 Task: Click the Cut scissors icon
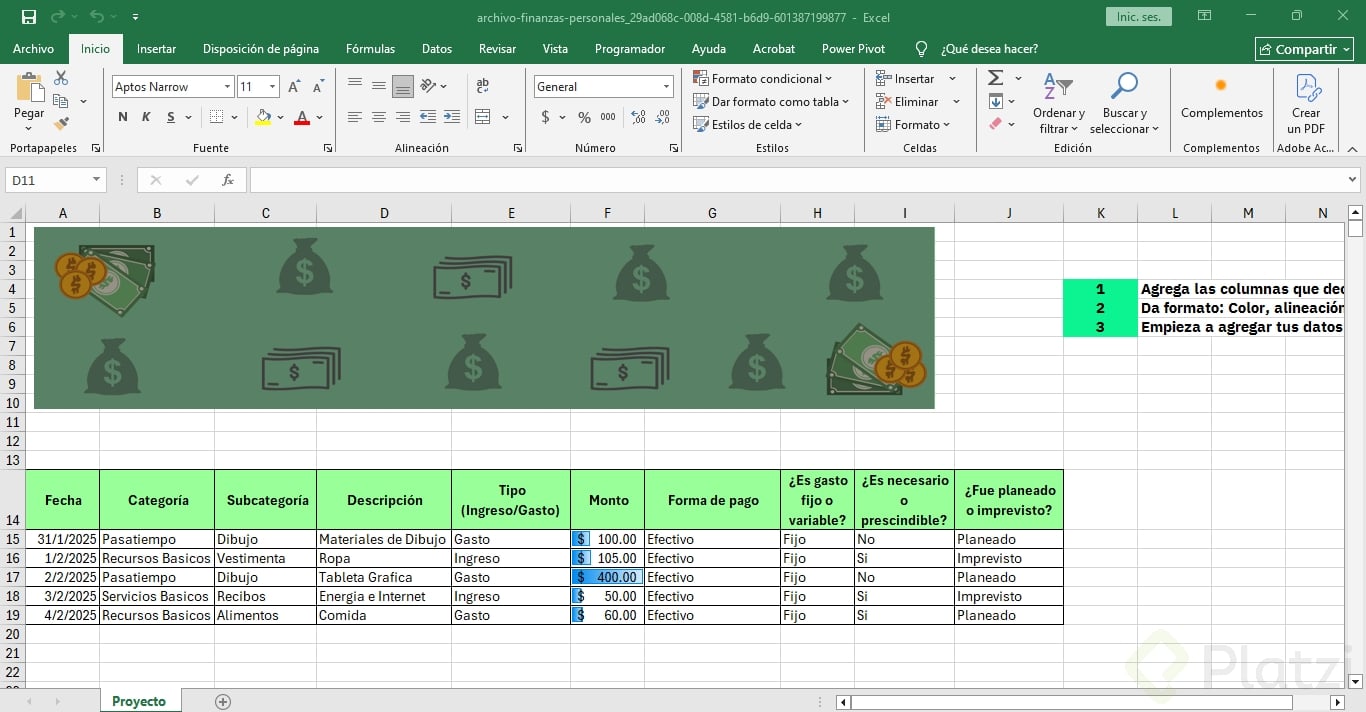coord(61,78)
